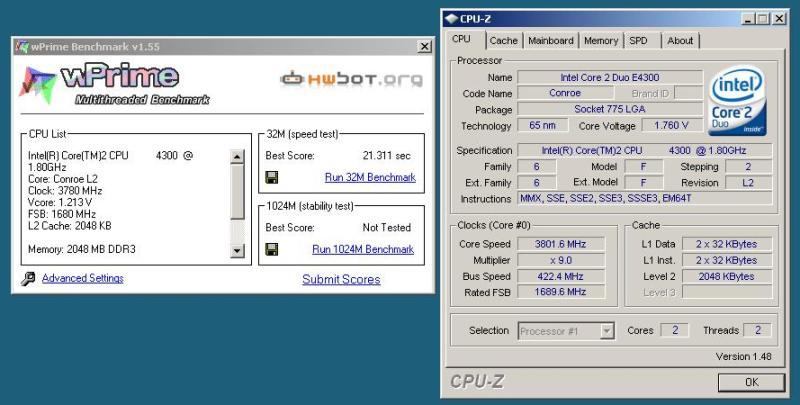The width and height of the screenshot is (800, 405).
Task: Click the Technology field showing 65 nm
Action: click(x=542, y=125)
